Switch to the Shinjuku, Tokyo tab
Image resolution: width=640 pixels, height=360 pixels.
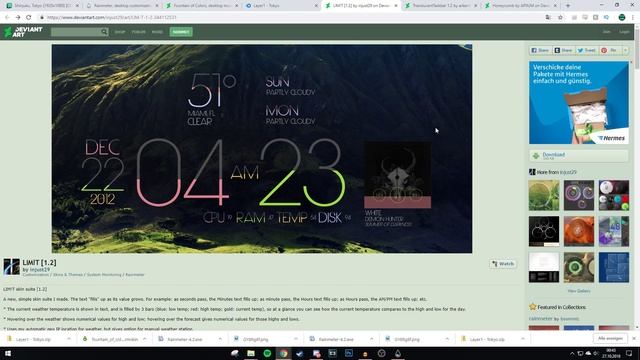[42, 6]
